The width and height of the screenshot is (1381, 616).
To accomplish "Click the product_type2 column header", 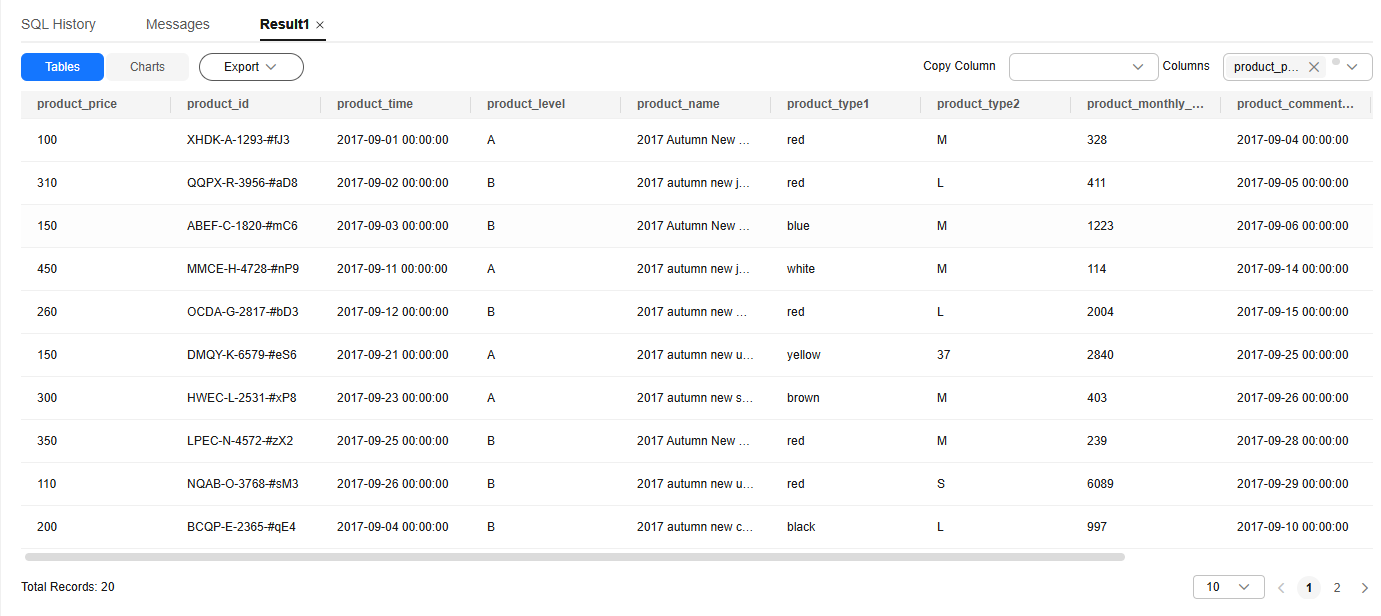I will point(978,104).
